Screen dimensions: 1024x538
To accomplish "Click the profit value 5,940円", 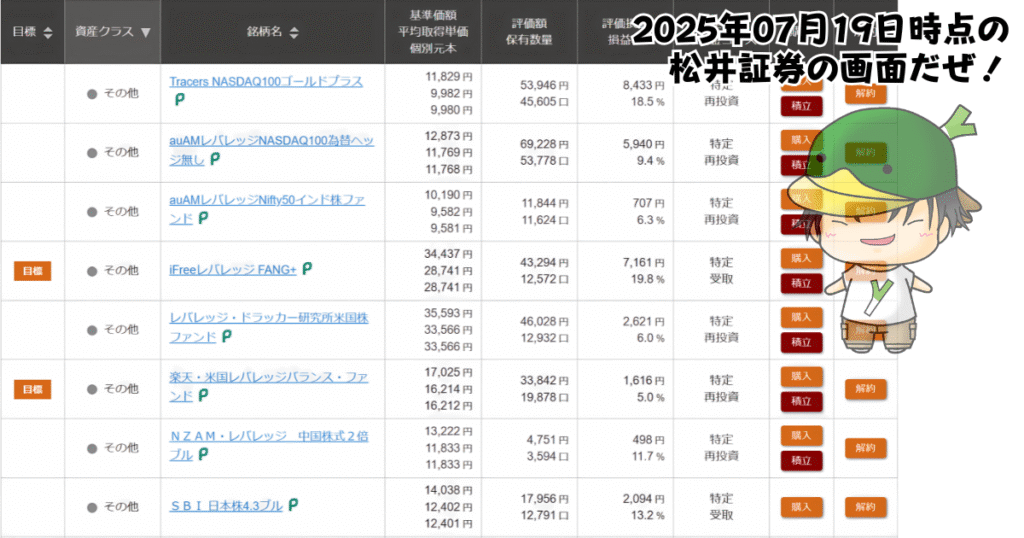I will (643, 144).
